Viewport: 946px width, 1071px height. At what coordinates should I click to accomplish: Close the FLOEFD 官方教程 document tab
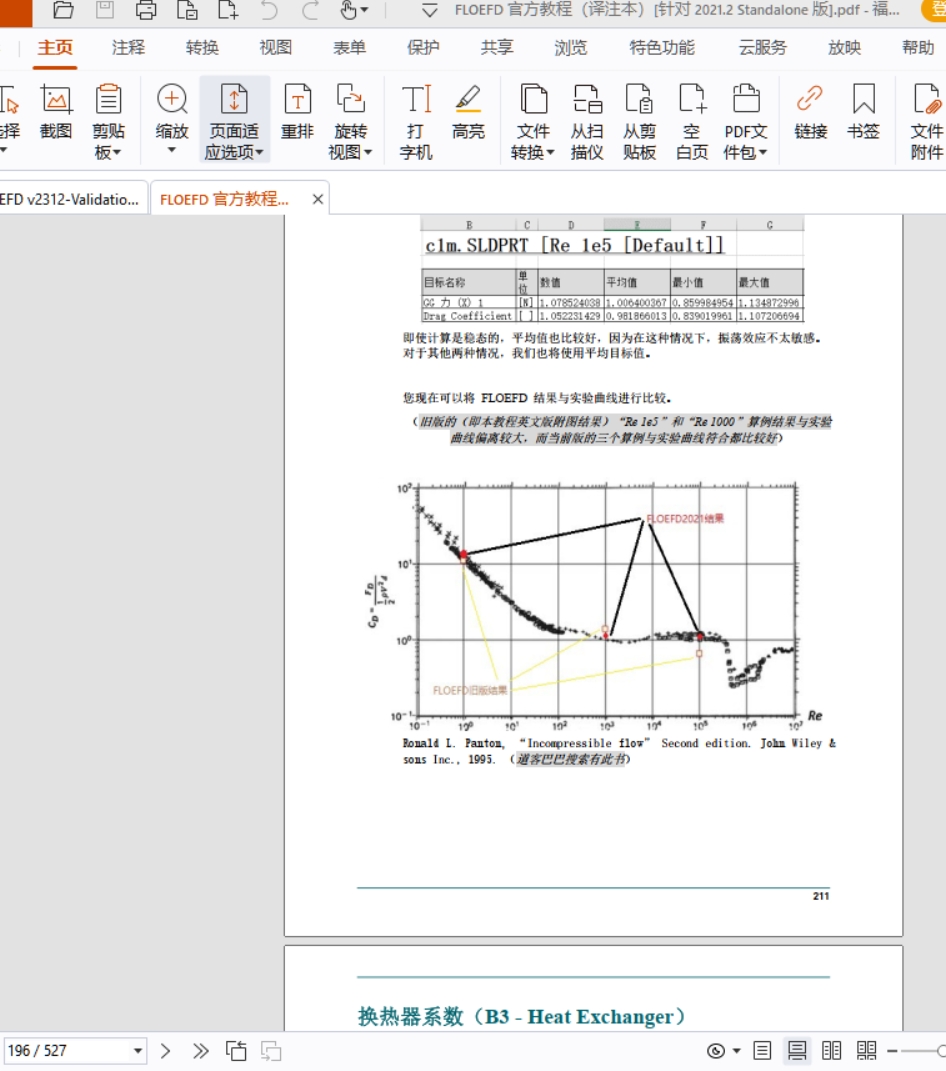[318, 199]
